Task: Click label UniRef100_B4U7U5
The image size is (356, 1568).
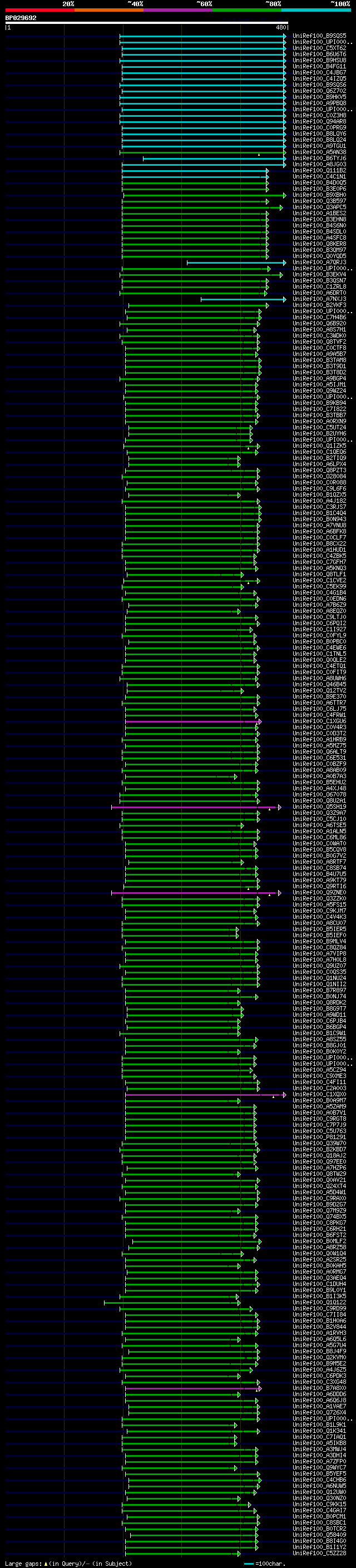Action: coord(319,875)
